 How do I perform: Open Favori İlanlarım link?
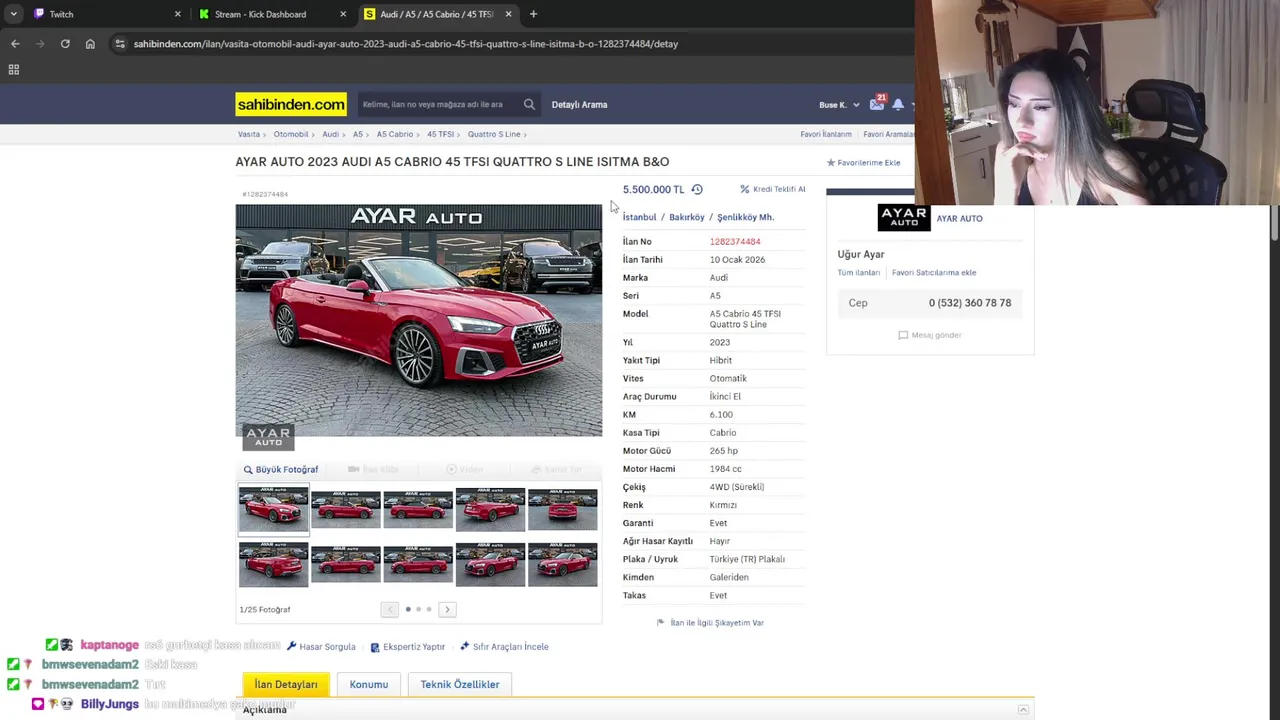(x=826, y=134)
